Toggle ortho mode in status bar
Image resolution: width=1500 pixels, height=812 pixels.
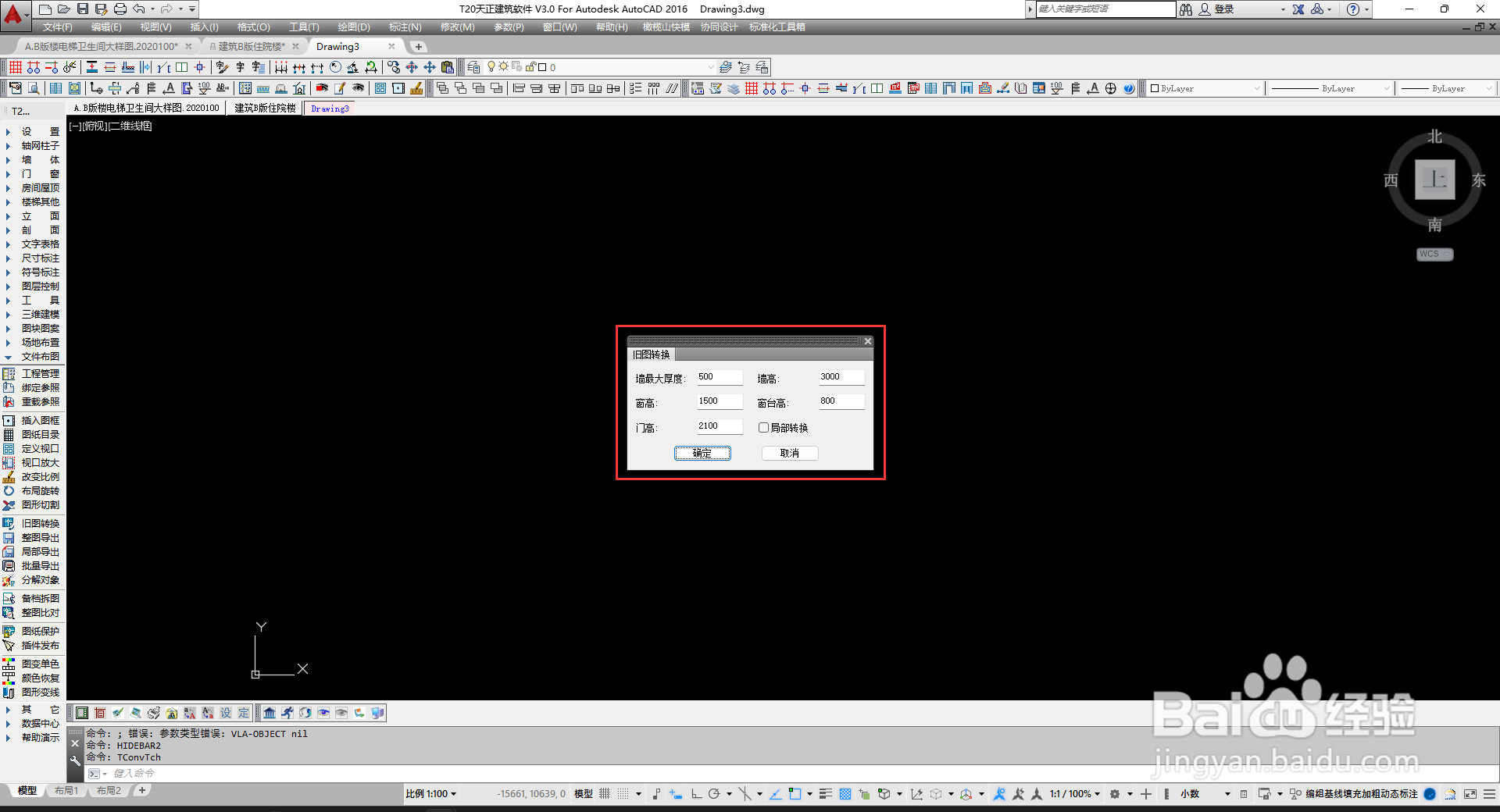click(x=696, y=794)
